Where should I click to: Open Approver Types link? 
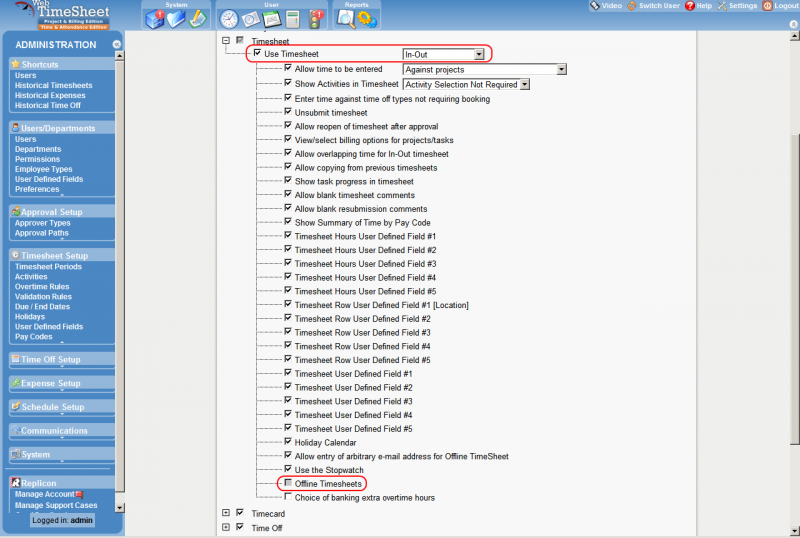click(42, 223)
